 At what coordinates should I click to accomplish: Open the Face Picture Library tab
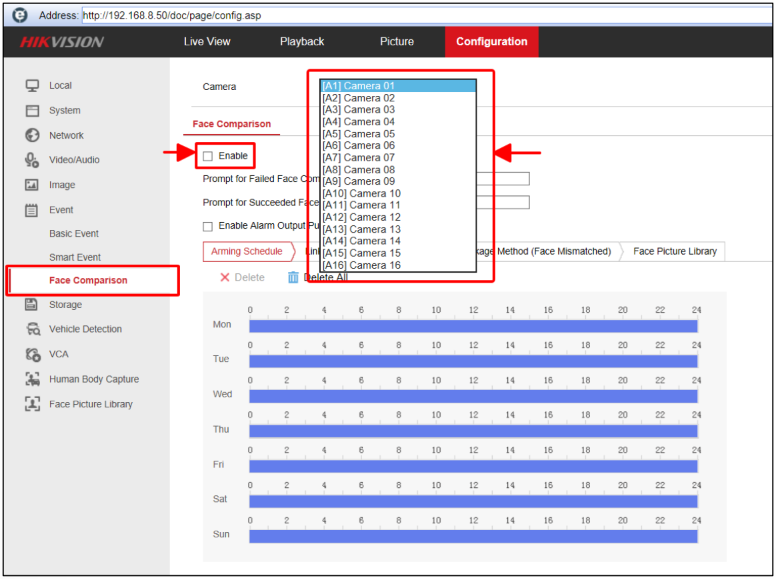tap(674, 251)
